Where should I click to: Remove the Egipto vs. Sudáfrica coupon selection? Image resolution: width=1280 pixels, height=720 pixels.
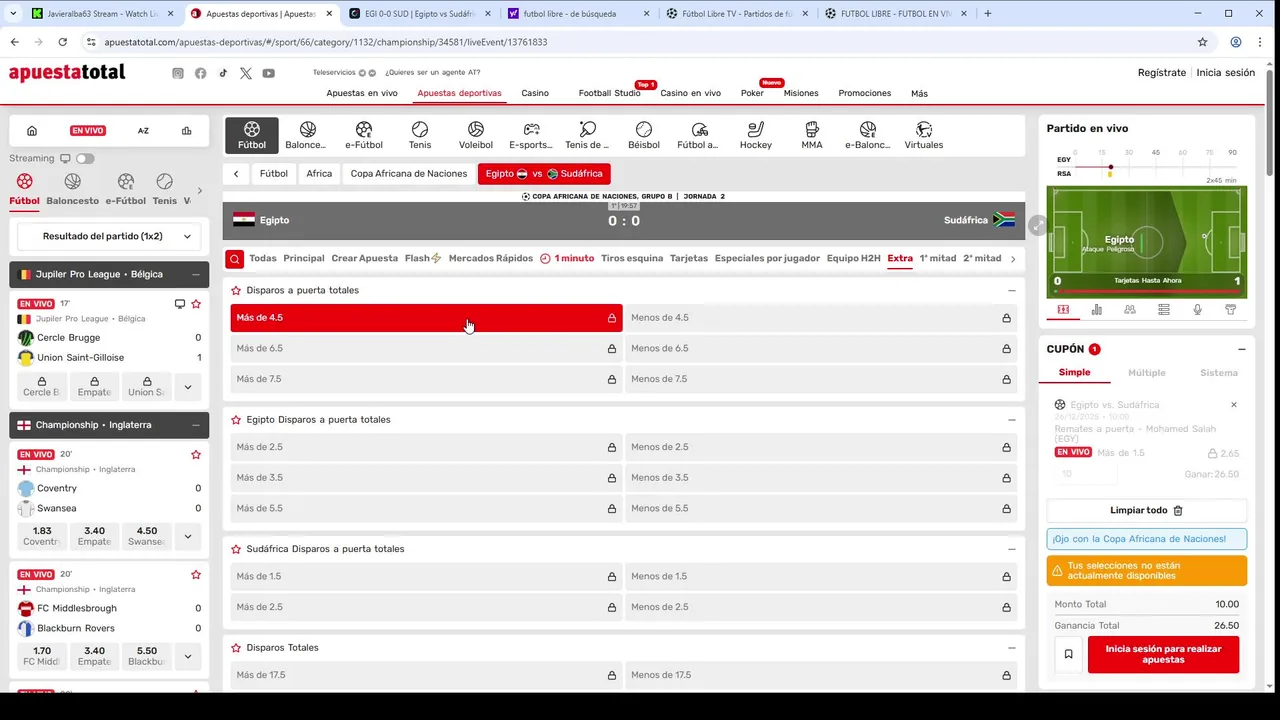pos(1234,405)
